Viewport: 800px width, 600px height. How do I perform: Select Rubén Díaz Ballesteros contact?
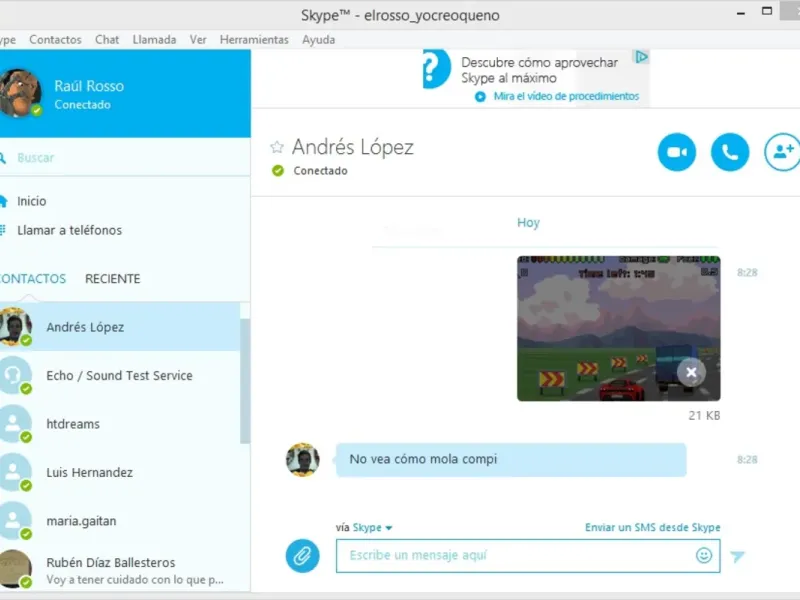pos(120,569)
